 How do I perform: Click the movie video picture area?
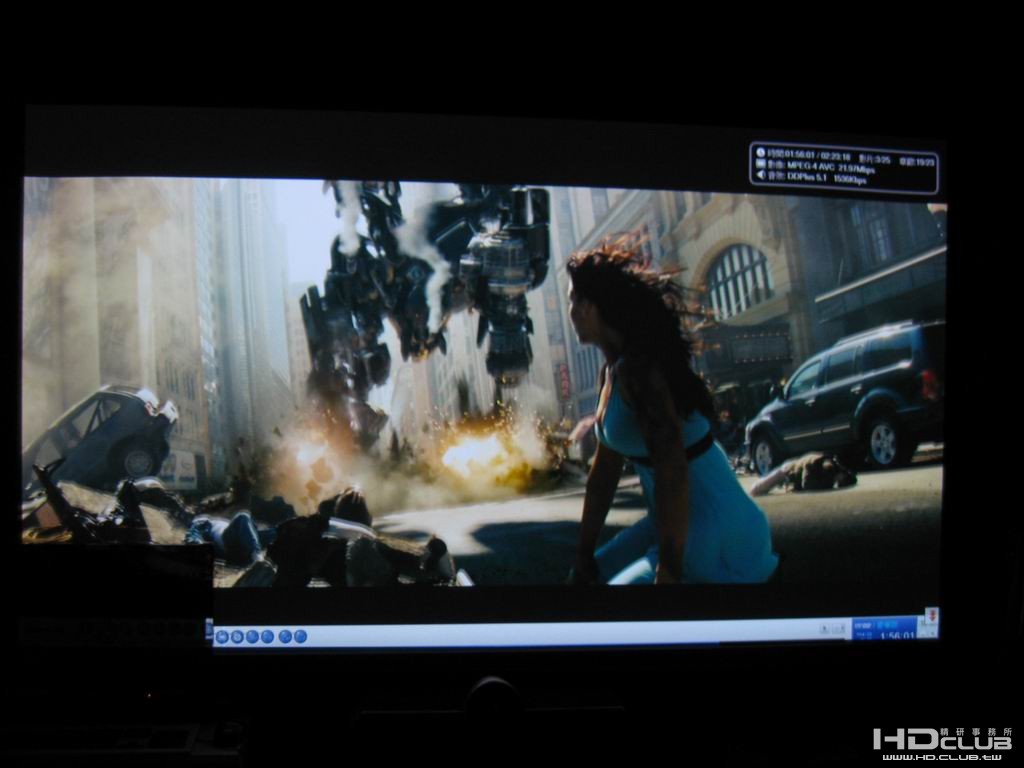point(483,382)
